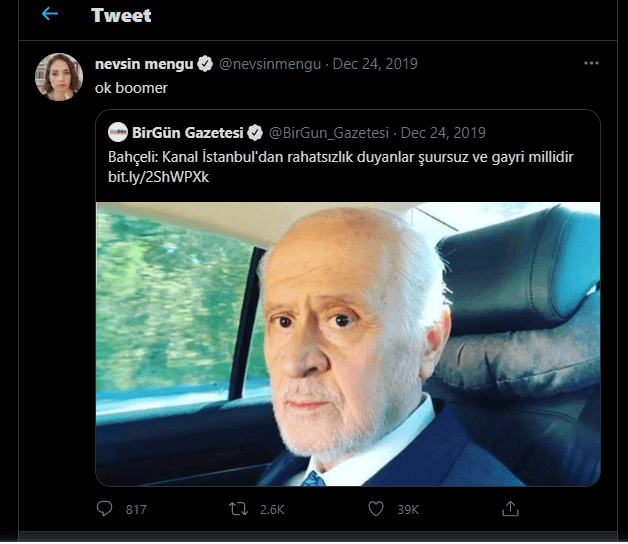Click the 817 replies count
Screen dimensions: 628x544
pyautogui.click(x=136, y=510)
